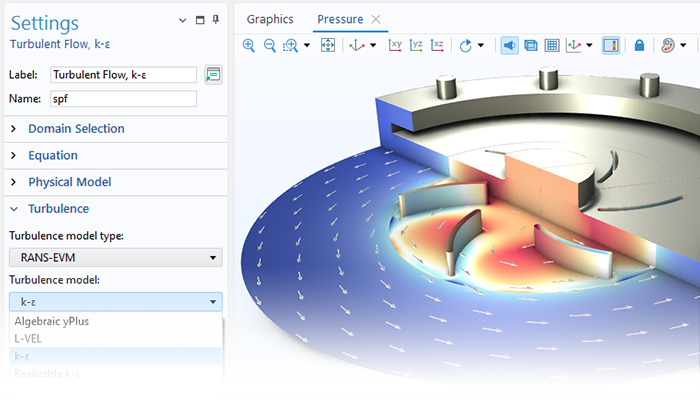The height and width of the screenshot is (400, 700).
Task: Activate the Zoom Box tool
Action: tap(290, 45)
